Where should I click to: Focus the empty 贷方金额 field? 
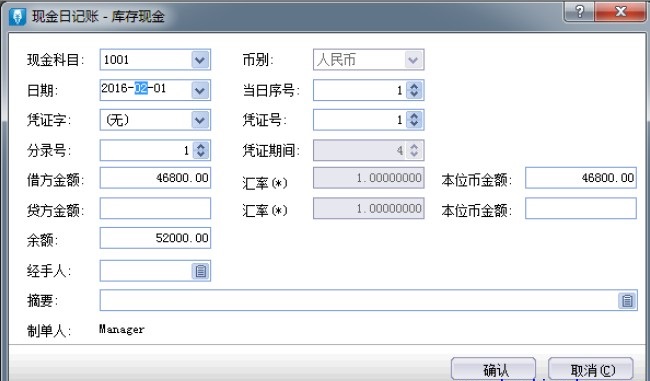point(155,209)
